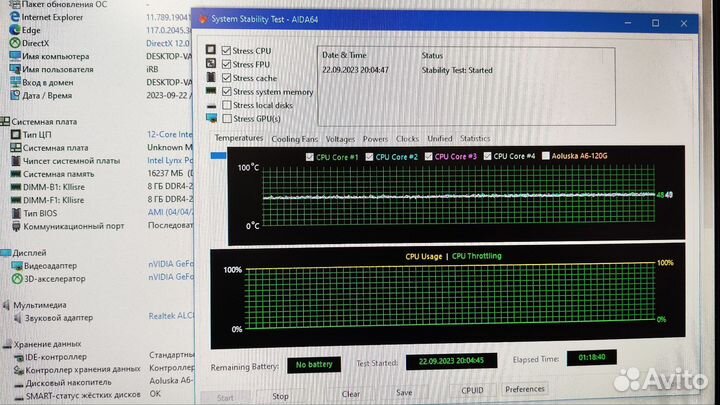Open the nVIDIA GeForce Видеоадаптер link
This screenshot has height=405, width=720.
tap(171, 264)
